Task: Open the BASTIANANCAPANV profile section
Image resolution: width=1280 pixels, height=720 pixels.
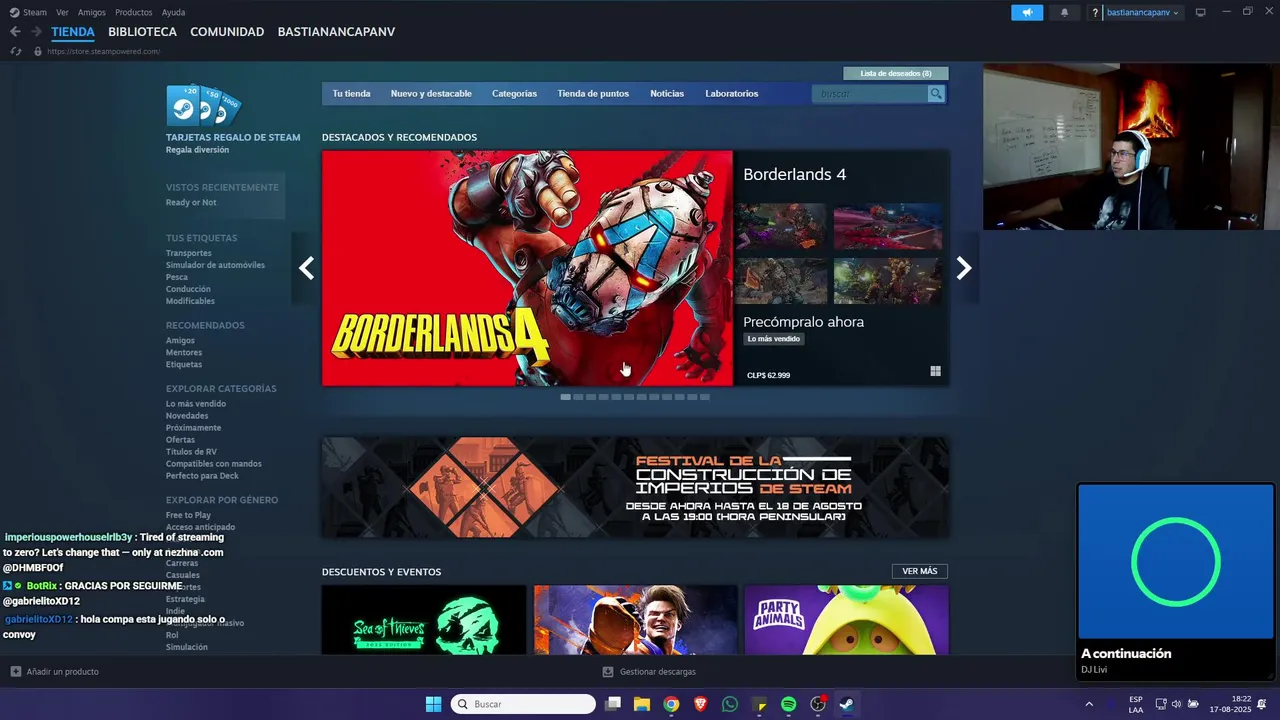Action: [336, 32]
